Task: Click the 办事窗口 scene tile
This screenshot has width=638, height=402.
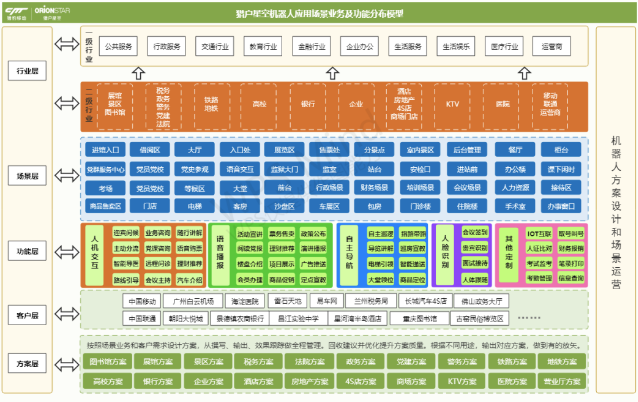Action: coord(561,206)
